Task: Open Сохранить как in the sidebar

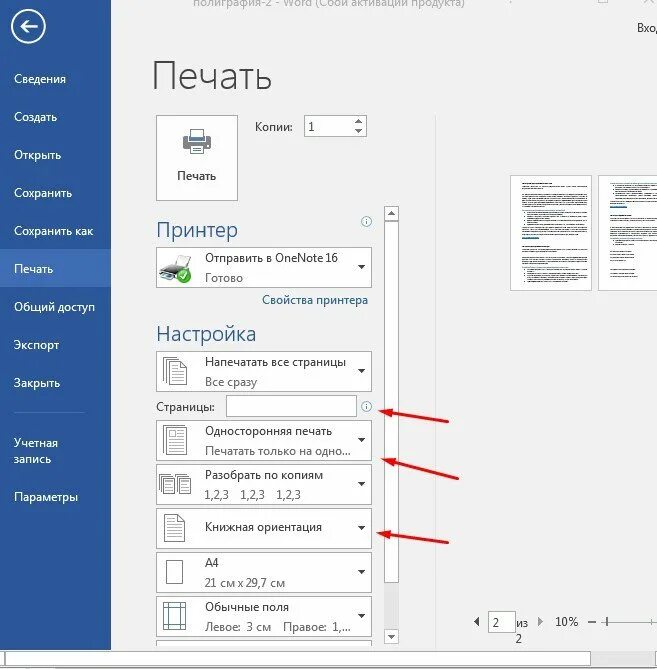Action: coord(53,231)
